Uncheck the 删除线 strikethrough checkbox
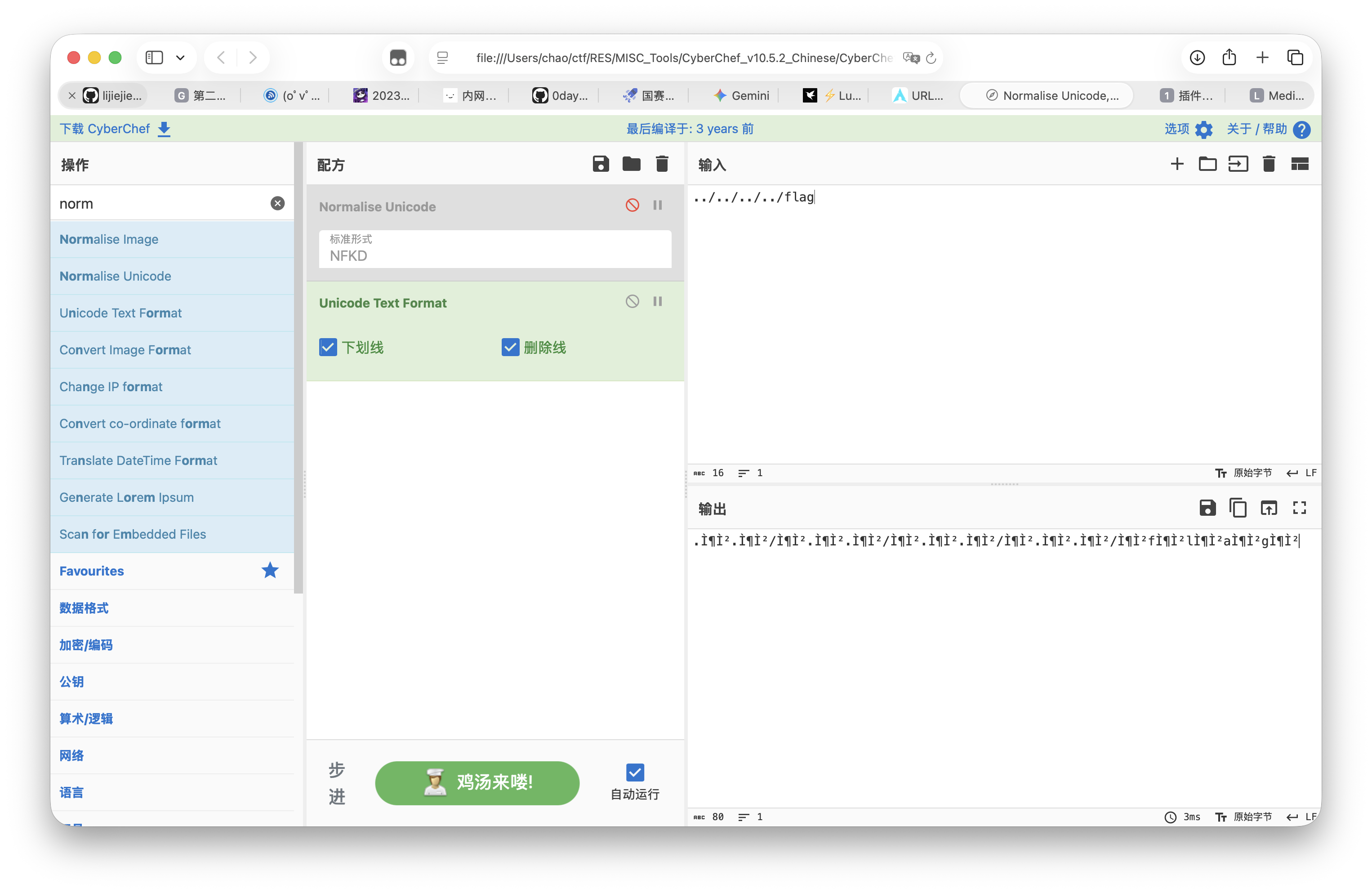1372x893 pixels. pyautogui.click(x=510, y=347)
